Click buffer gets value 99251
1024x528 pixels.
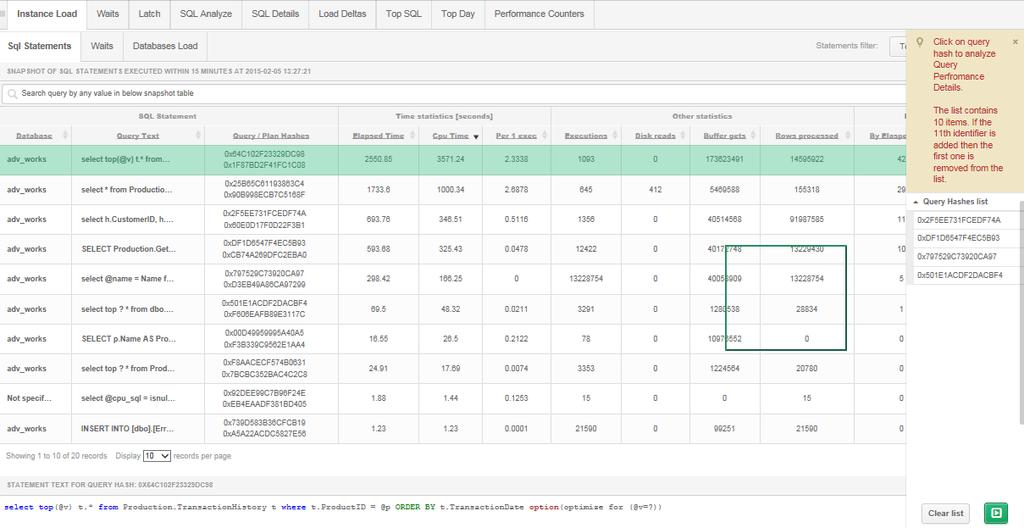724,429
